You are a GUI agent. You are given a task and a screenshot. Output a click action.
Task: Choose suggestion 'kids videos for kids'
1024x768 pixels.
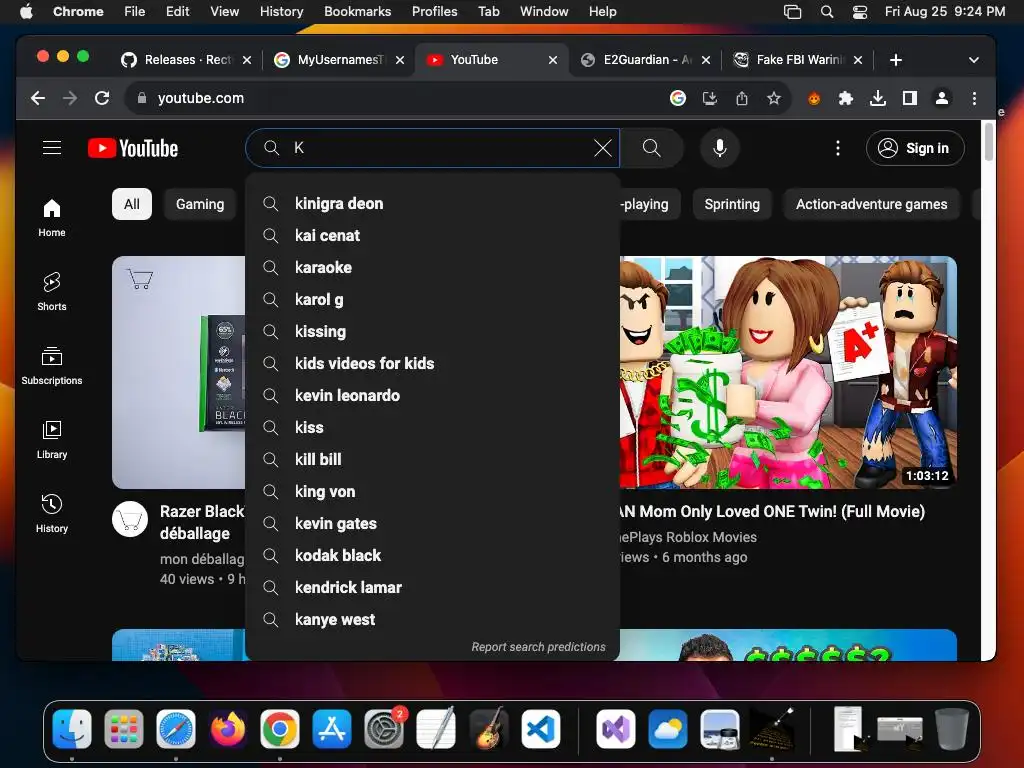[x=432, y=364]
